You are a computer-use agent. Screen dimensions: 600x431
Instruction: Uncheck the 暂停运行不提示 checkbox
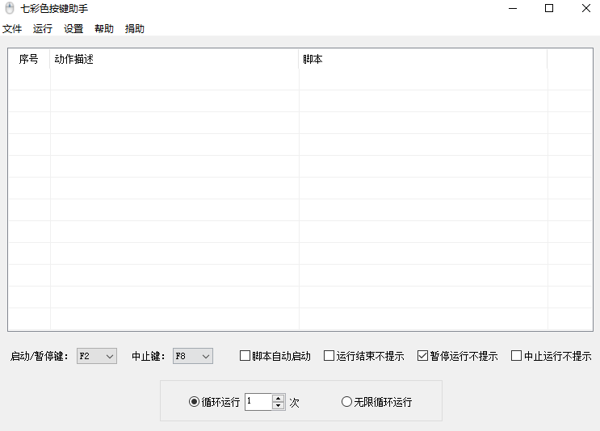coord(423,356)
